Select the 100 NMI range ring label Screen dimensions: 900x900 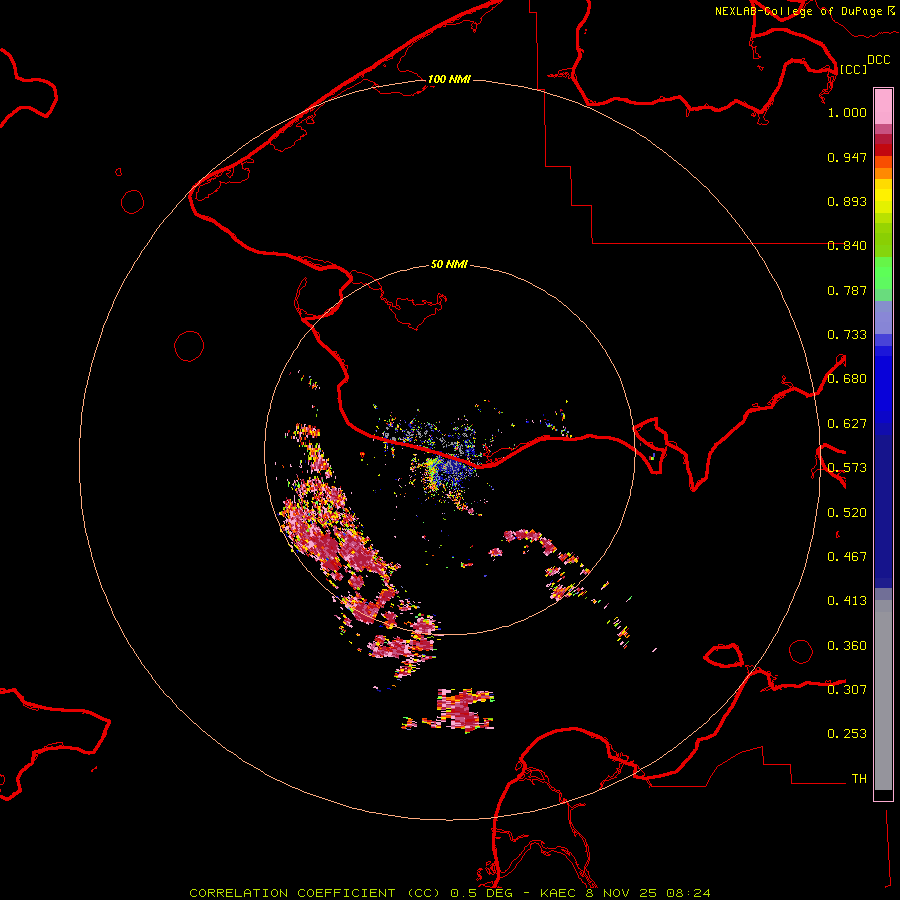(449, 79)
